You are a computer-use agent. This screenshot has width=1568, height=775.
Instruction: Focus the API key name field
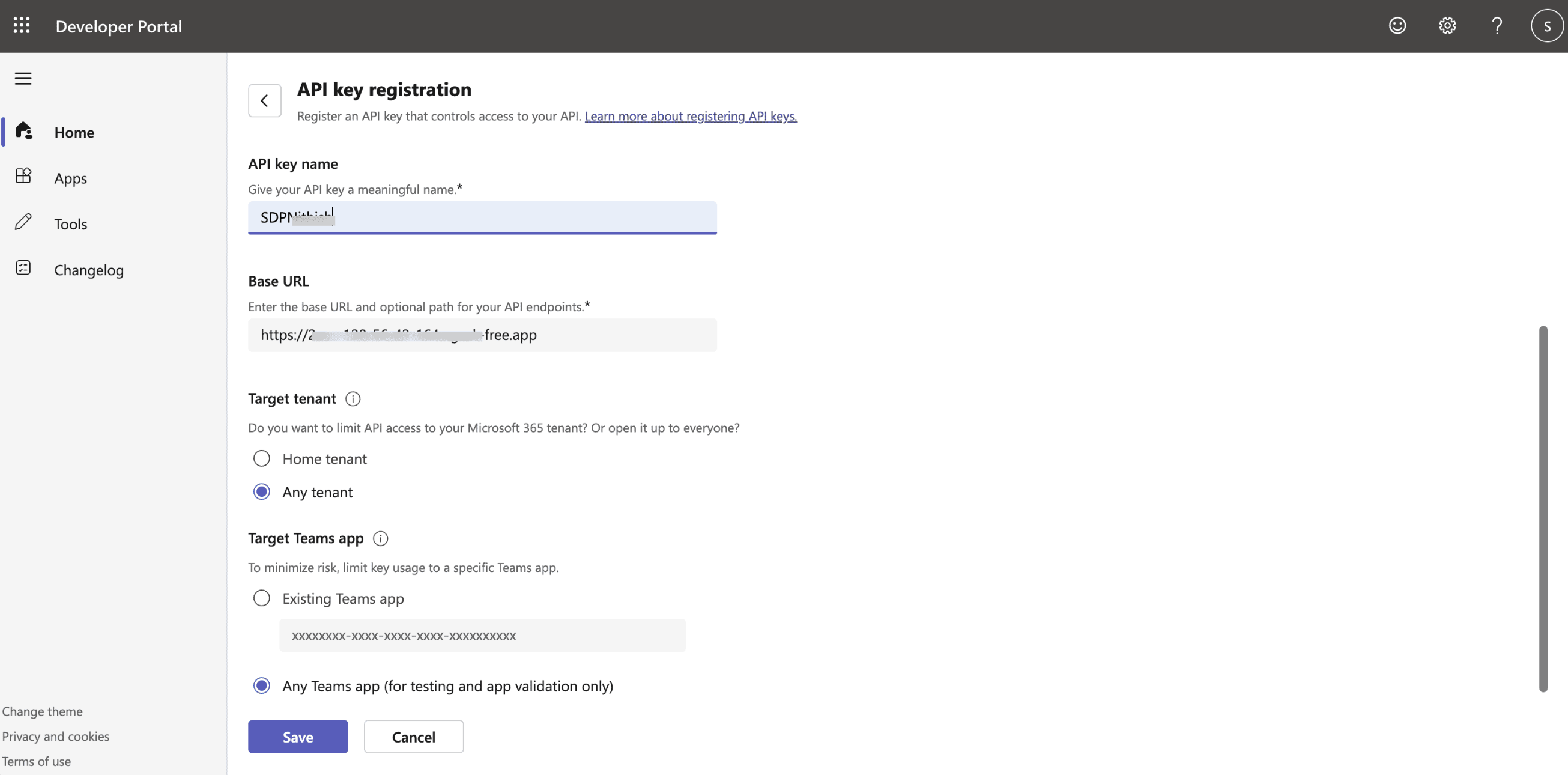pos(483,217)
